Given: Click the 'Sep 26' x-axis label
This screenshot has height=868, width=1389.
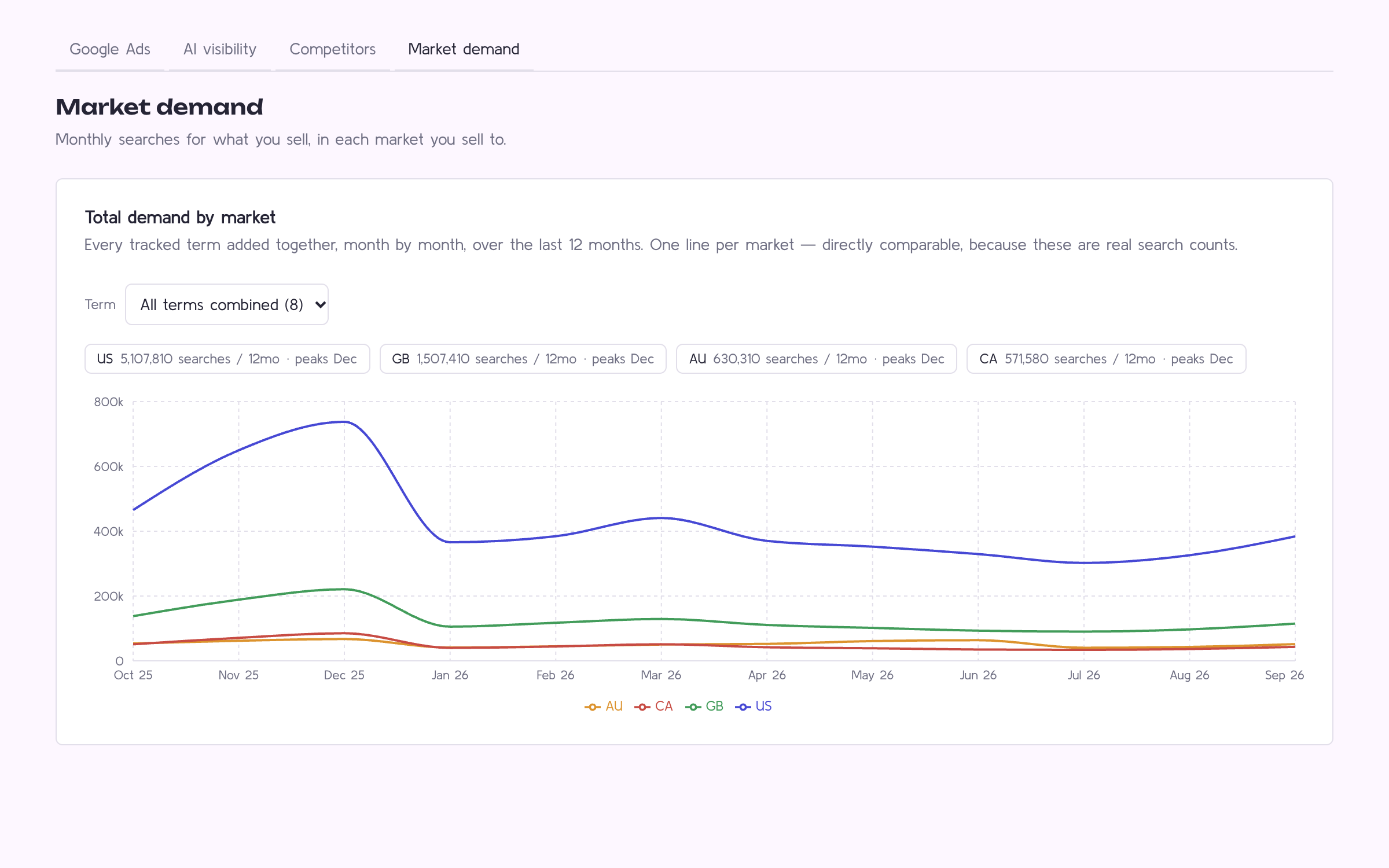Looking at the screenshot, I should 1284,675.
